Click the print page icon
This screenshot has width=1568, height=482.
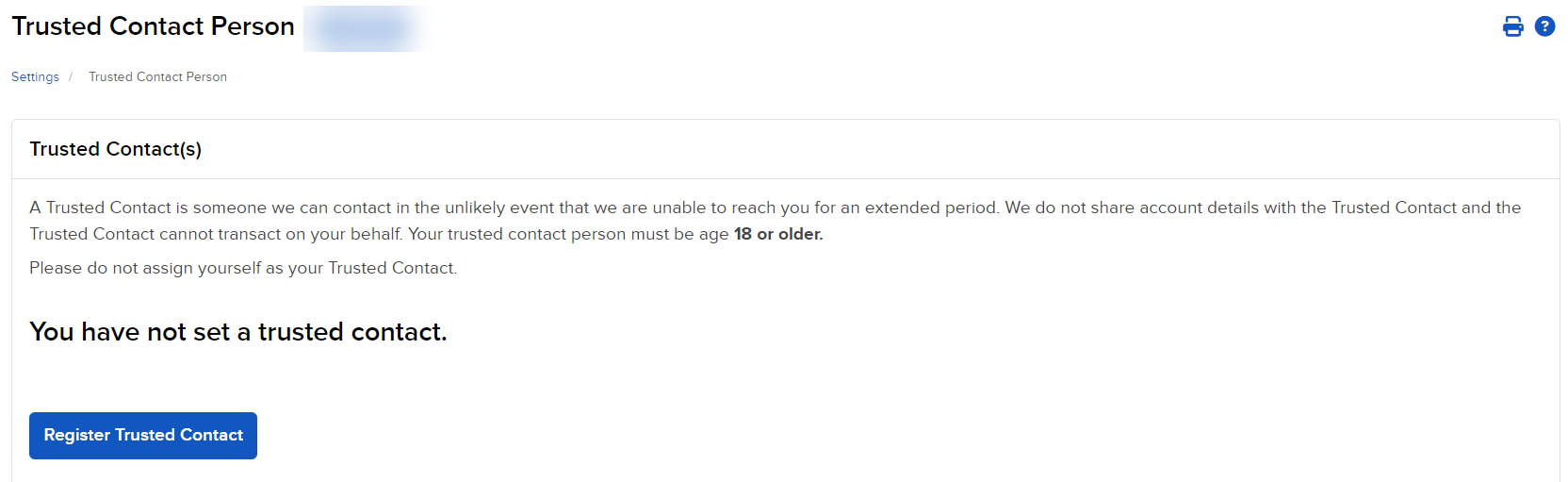(x=1512, y=26)
